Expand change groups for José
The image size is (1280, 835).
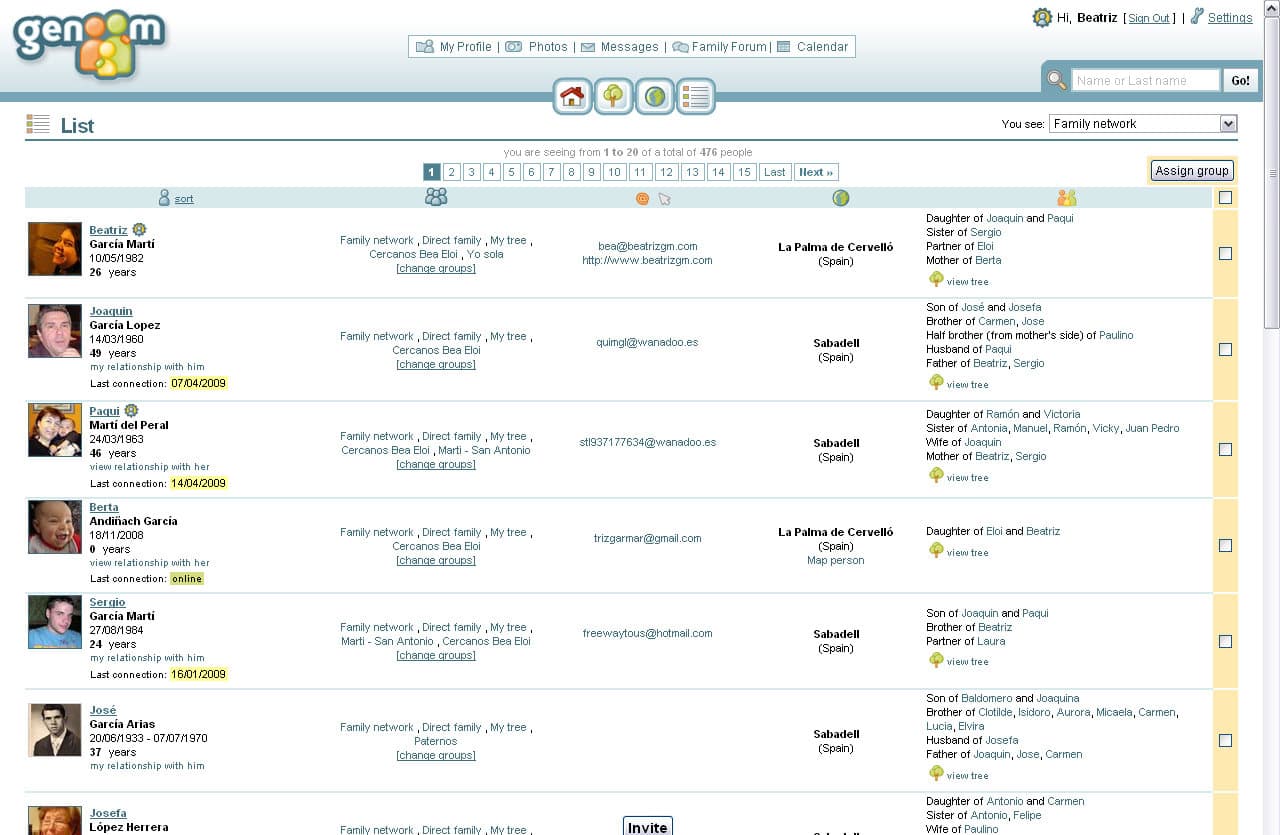(x=436, y=755)
